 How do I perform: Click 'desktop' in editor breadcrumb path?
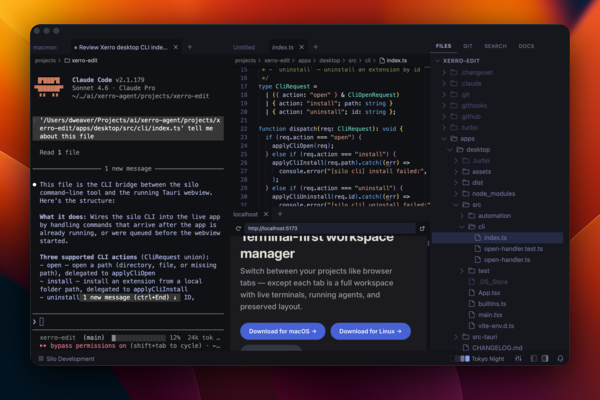[x=329, y=60]
